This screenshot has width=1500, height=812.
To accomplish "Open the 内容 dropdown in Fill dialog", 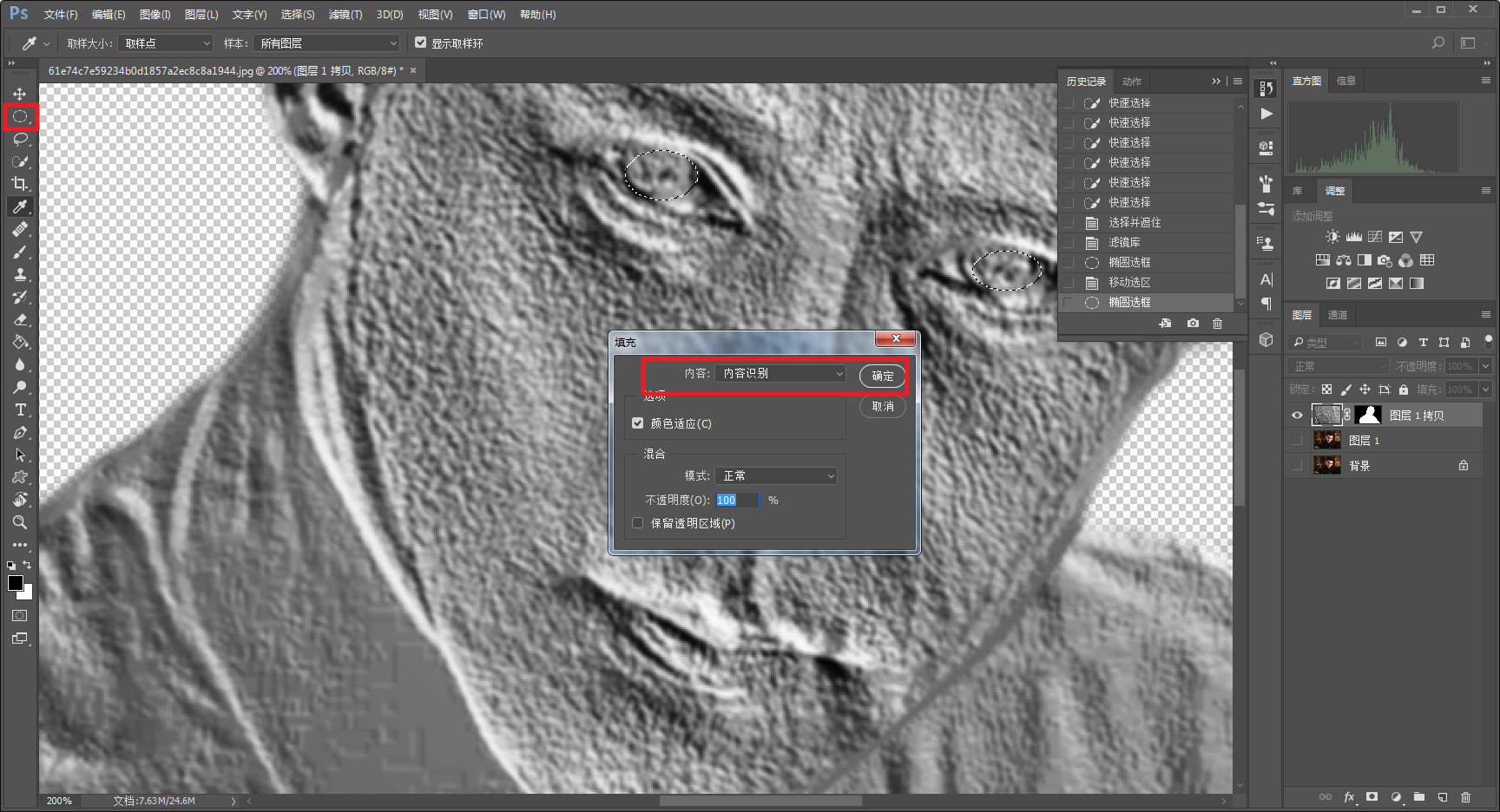I will click(781, 374).
